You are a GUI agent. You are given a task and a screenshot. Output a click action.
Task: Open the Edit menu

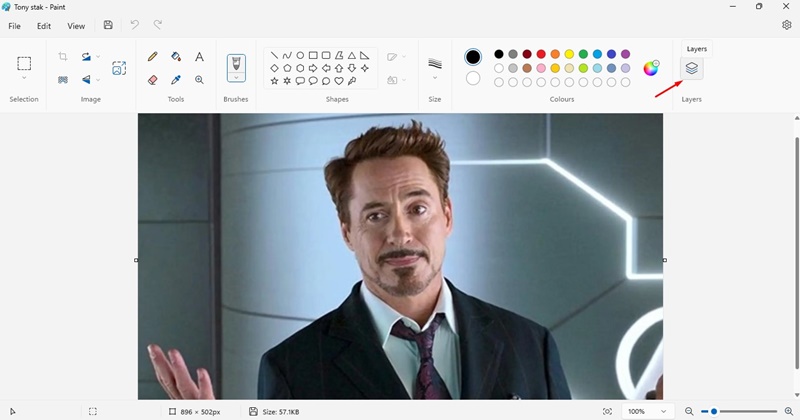44,26
